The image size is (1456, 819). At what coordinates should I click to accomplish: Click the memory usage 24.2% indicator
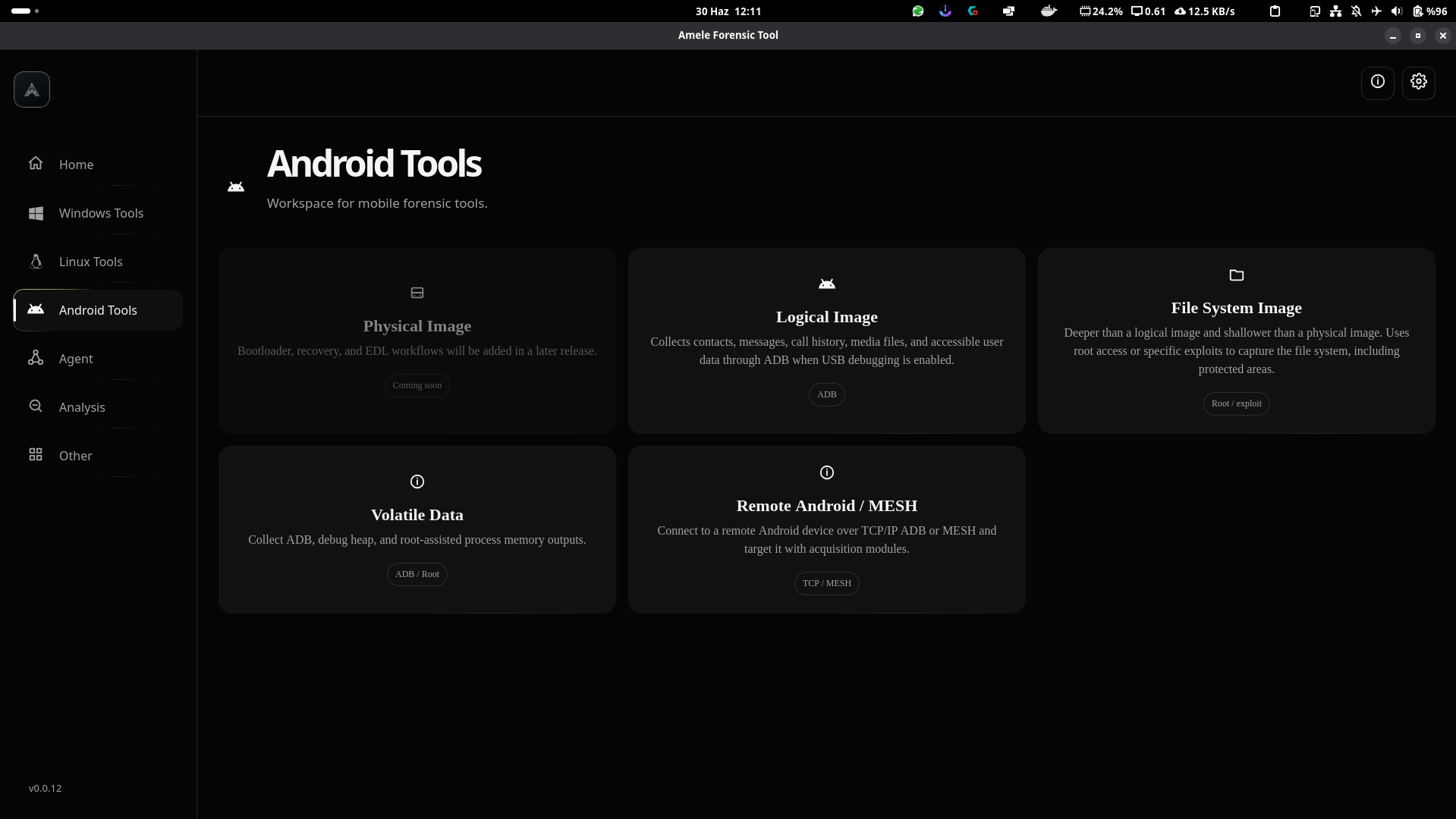coord(1101,11)
